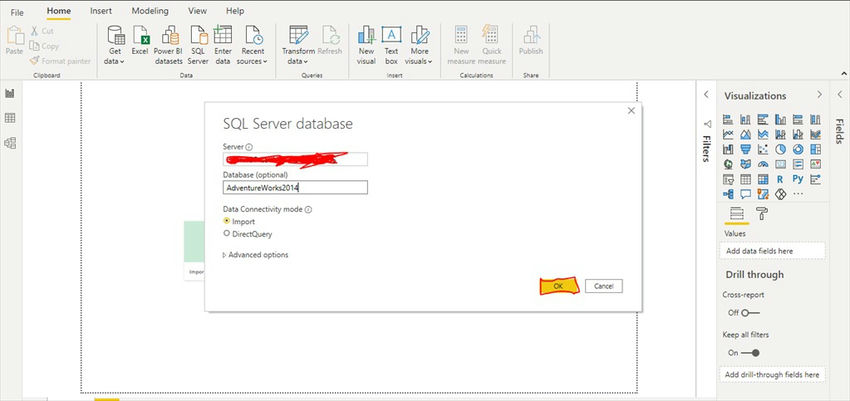This screenshot has height=401, width=850.
Task: Click the Database field containing AdventureWorks2014
Action: [x=295, y=187]
